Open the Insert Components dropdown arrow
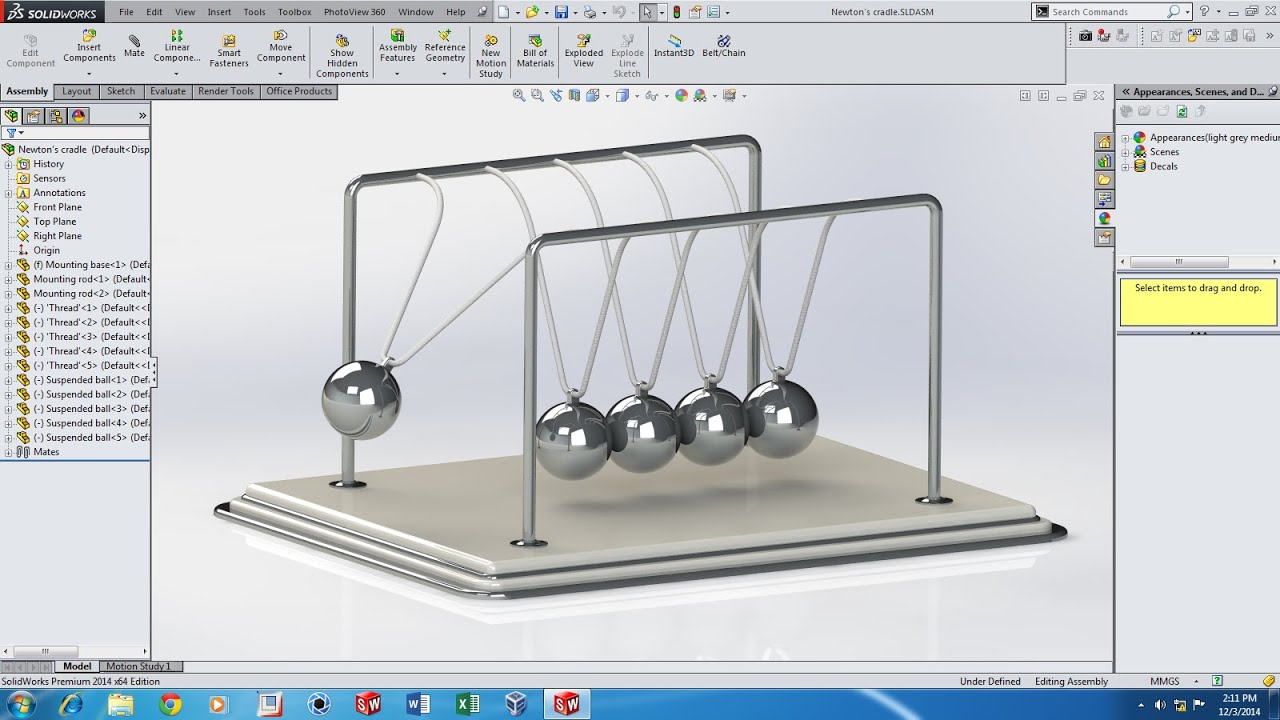Viewport: 1280px width, 720px height. click(89, 74)
